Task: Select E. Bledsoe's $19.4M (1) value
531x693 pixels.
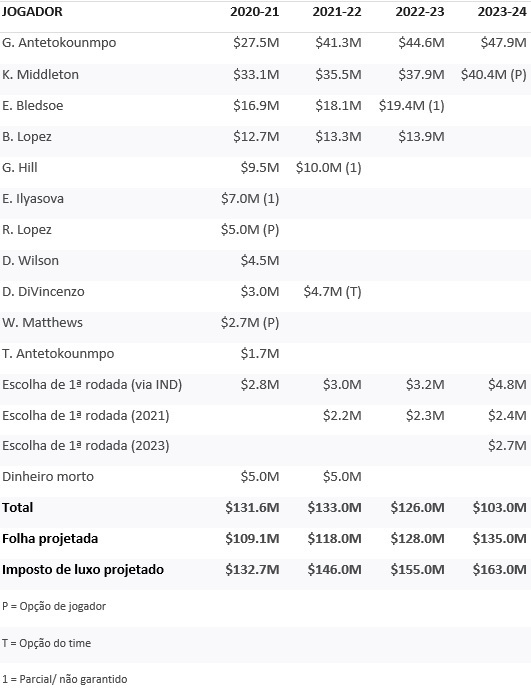Action: (411, 106)
